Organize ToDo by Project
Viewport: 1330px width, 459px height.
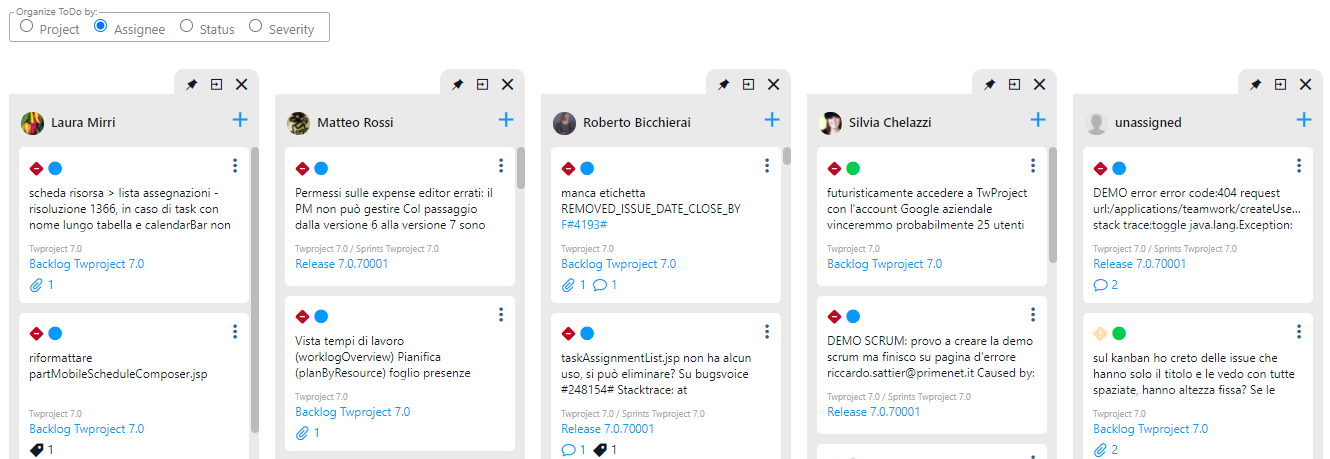tap(27, 27)
